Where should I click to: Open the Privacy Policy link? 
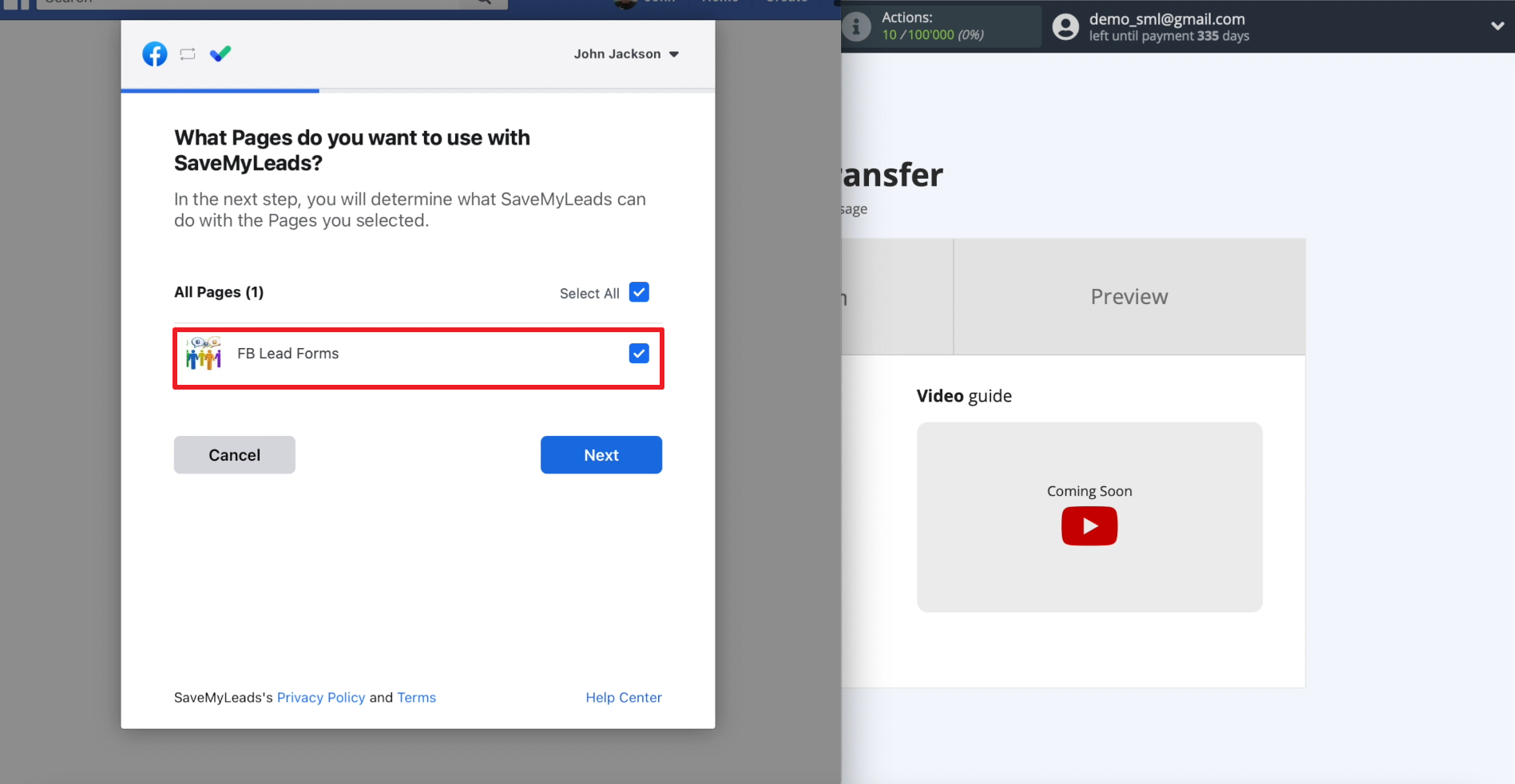pos(321,698)
